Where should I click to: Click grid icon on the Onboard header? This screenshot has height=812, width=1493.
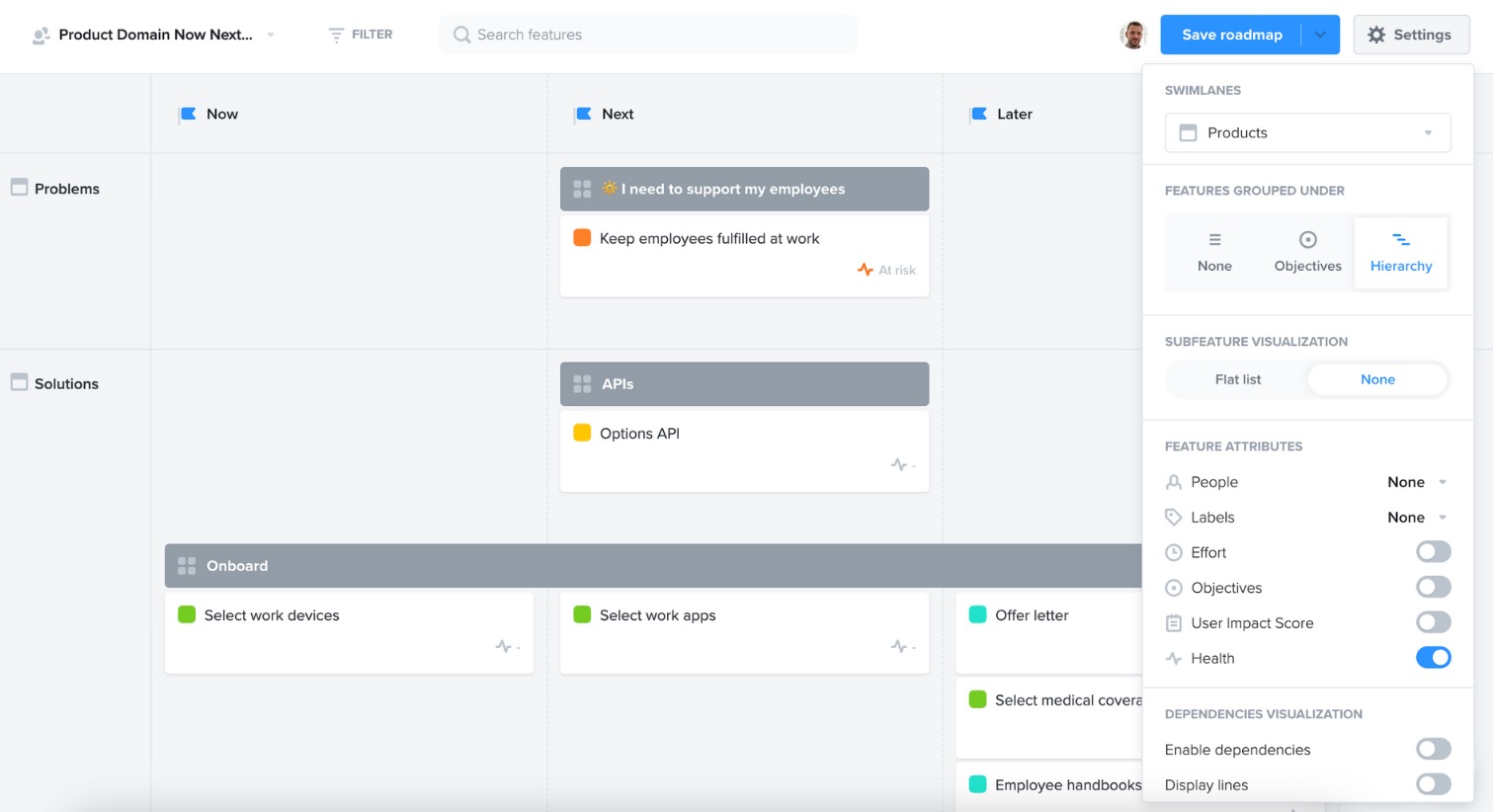(187, 566)
